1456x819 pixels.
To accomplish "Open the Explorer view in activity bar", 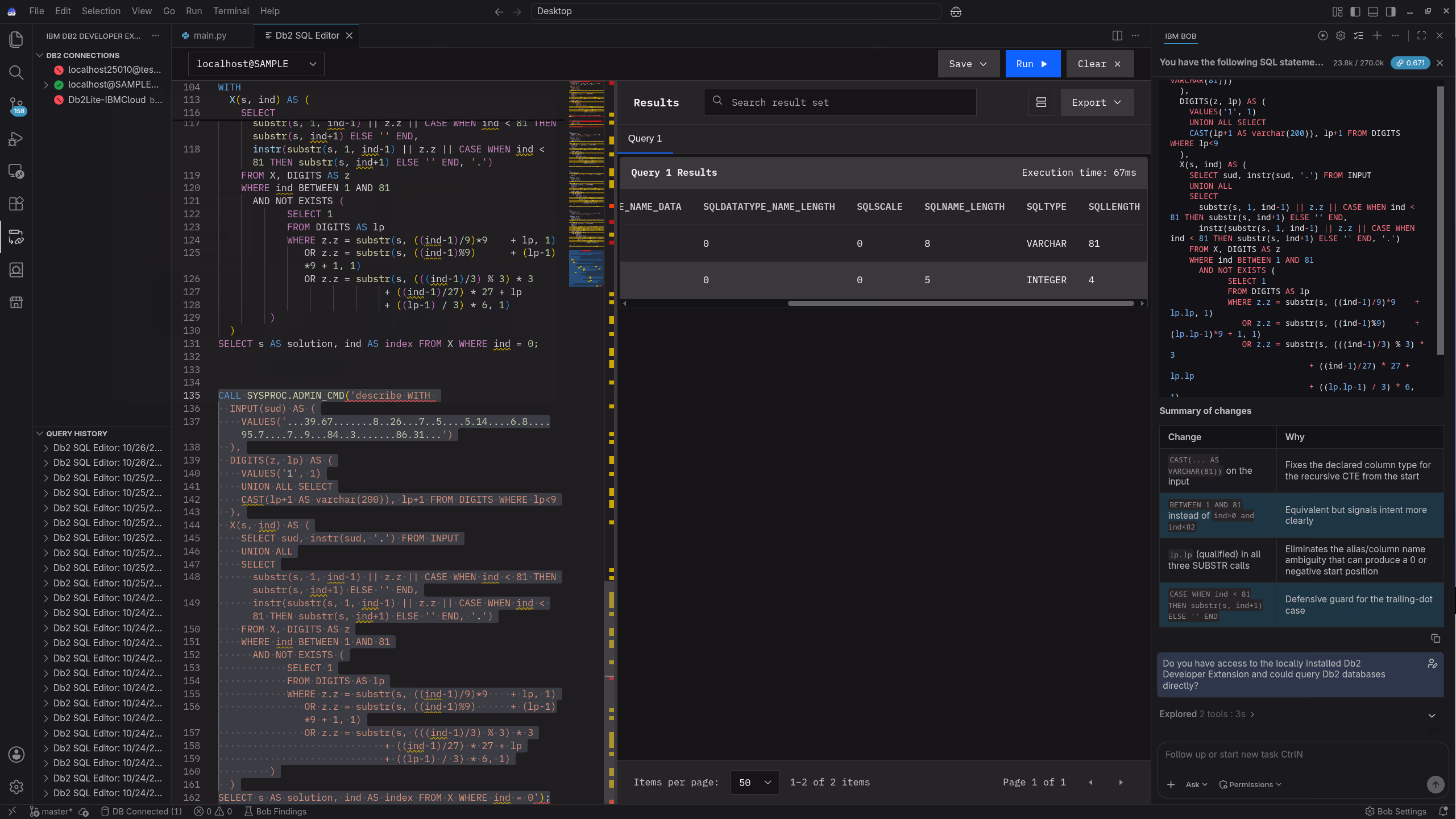I will coord(16,39).
